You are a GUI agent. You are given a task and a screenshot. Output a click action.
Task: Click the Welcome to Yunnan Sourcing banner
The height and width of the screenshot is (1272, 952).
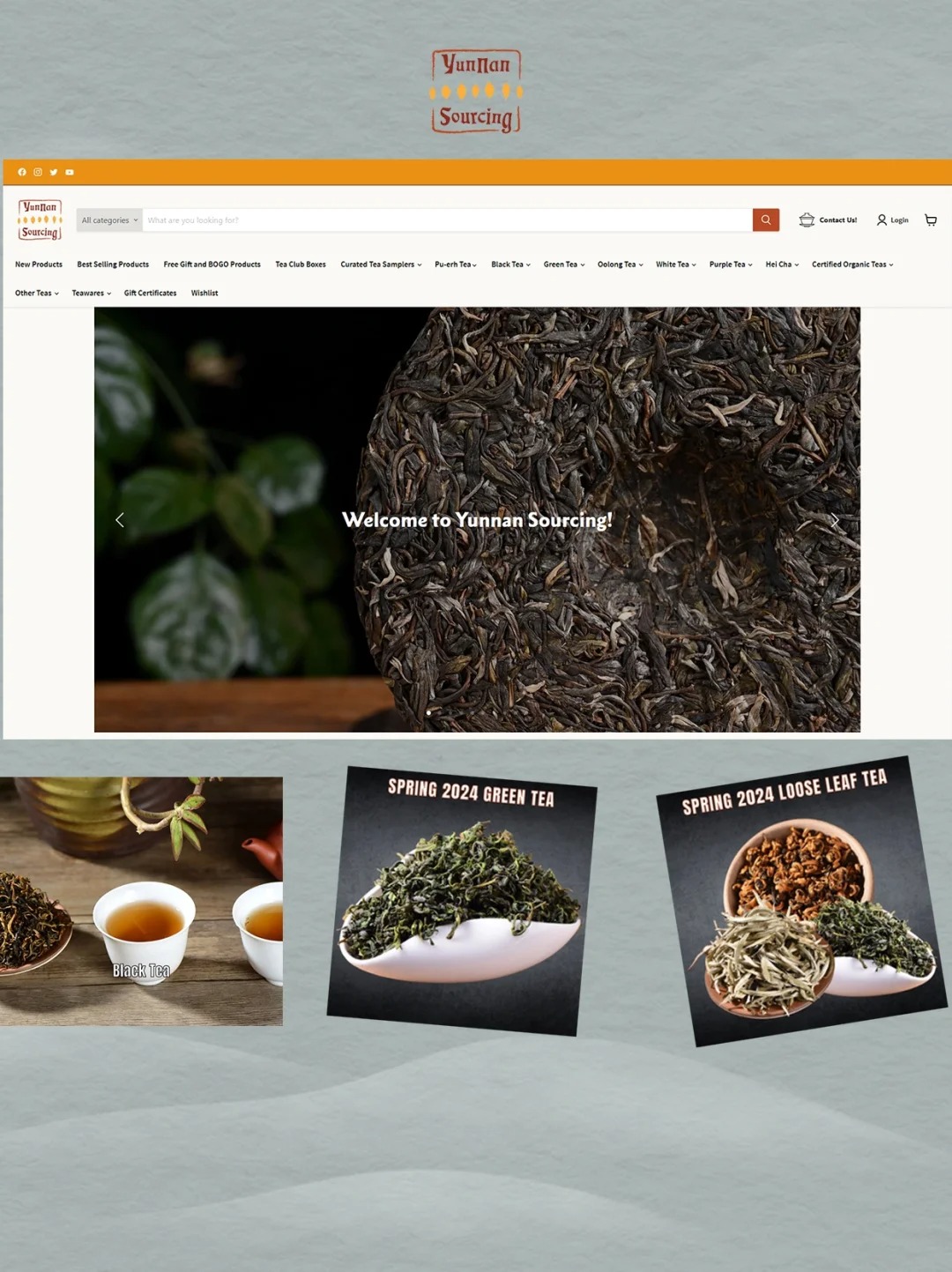477,520
